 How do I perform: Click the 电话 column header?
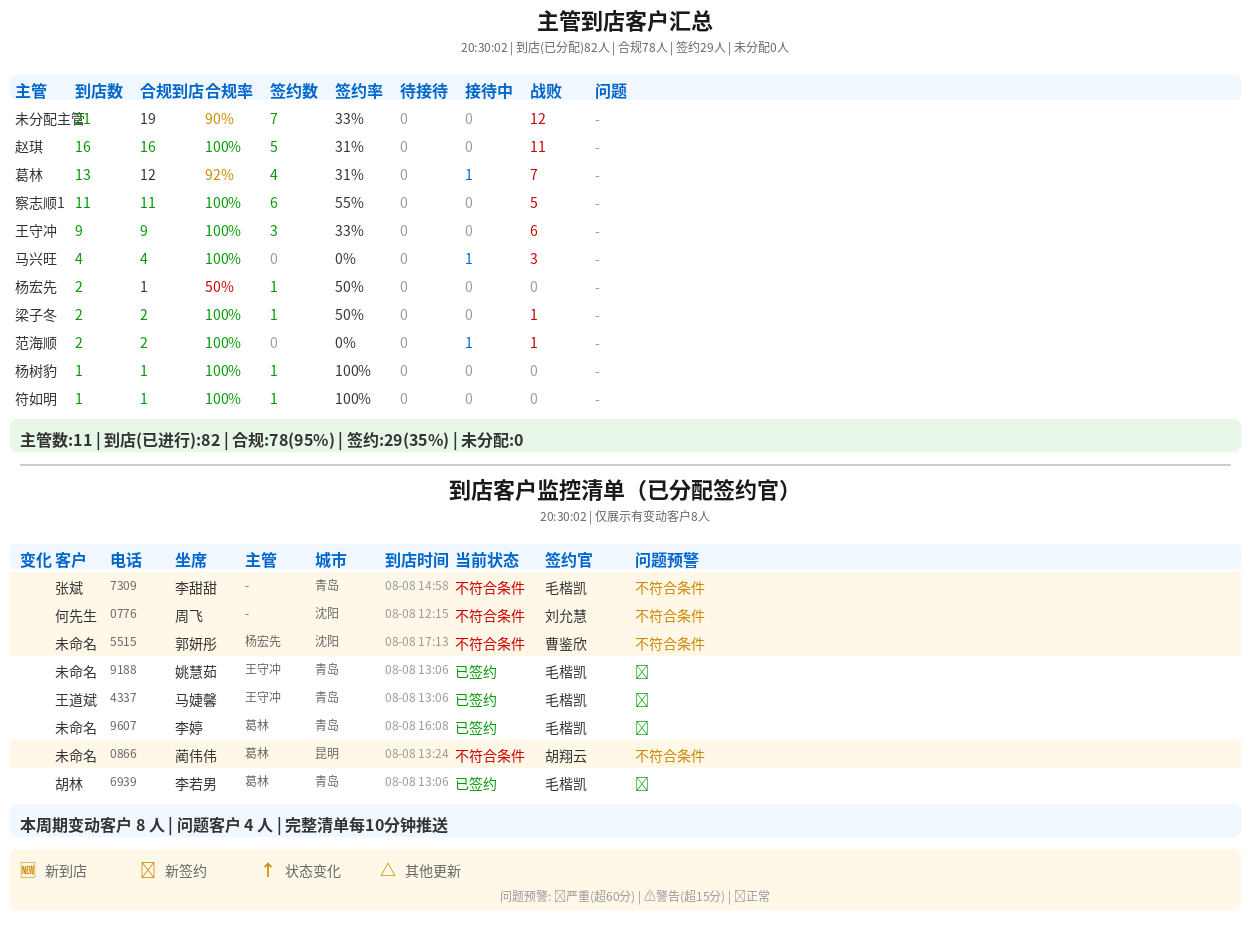[x=126, y=560]
